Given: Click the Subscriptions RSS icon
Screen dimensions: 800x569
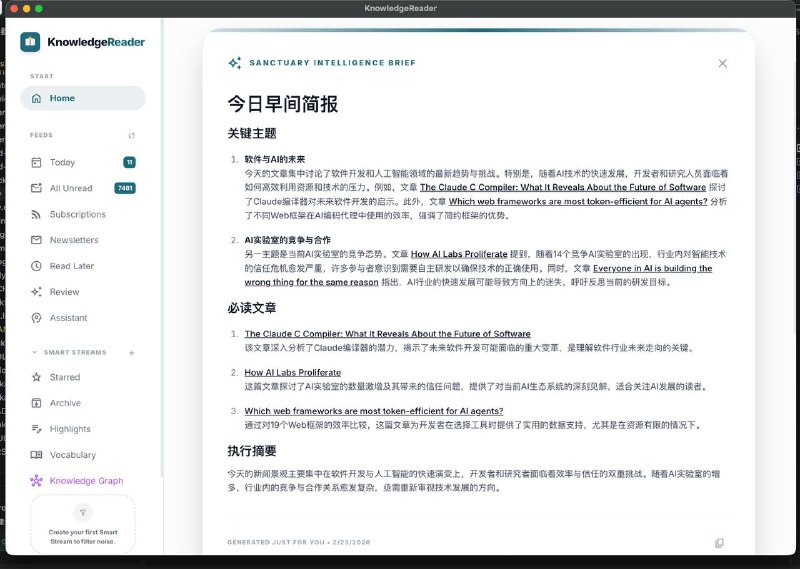Looking at the screenshot, I should pyautogui.click(x=36, y=214).
